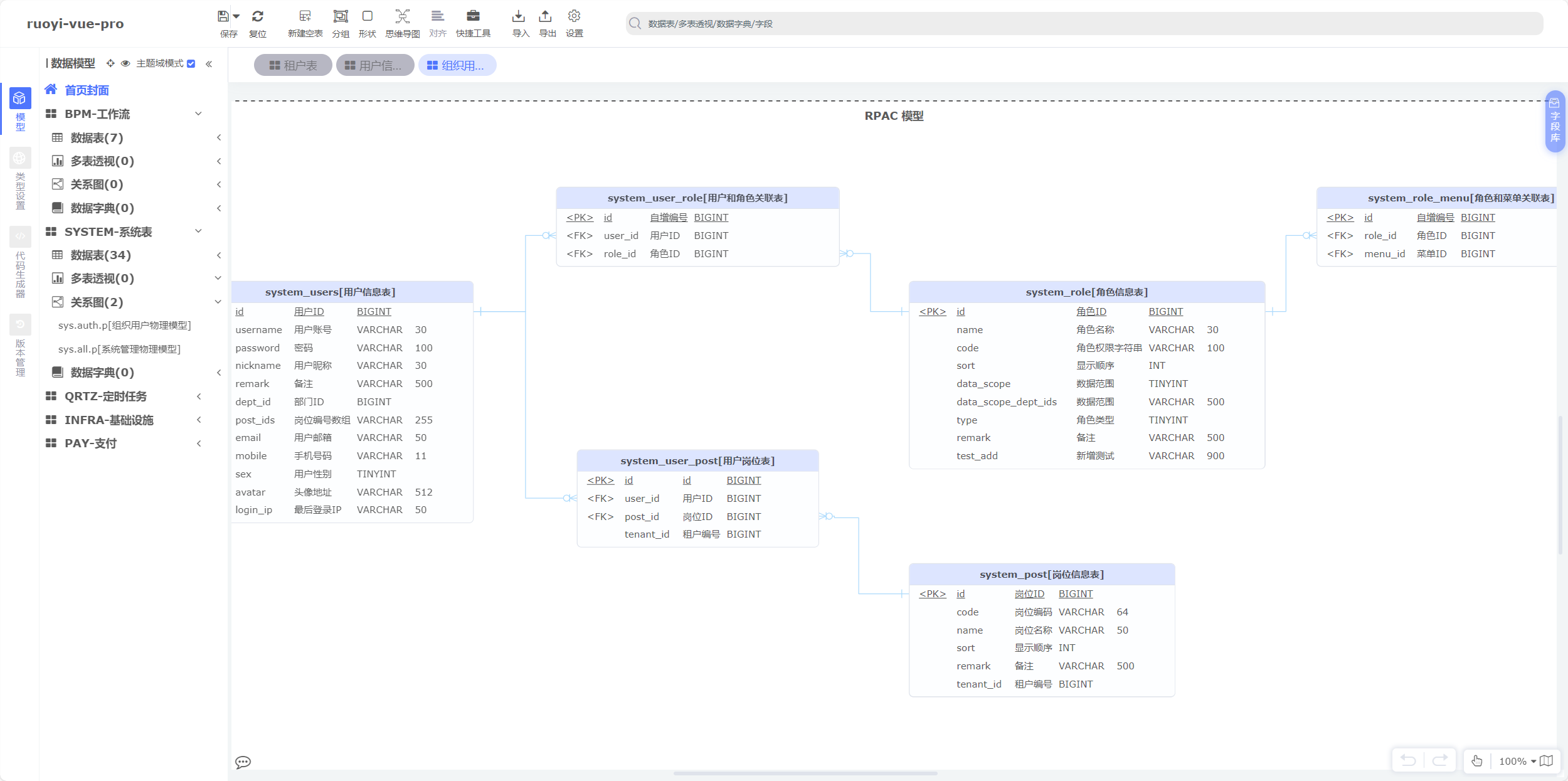Open the save dropdown arrow
The height and width of the screenshot is (781, 1568).
pyautogui.click(x=236, y=16)
